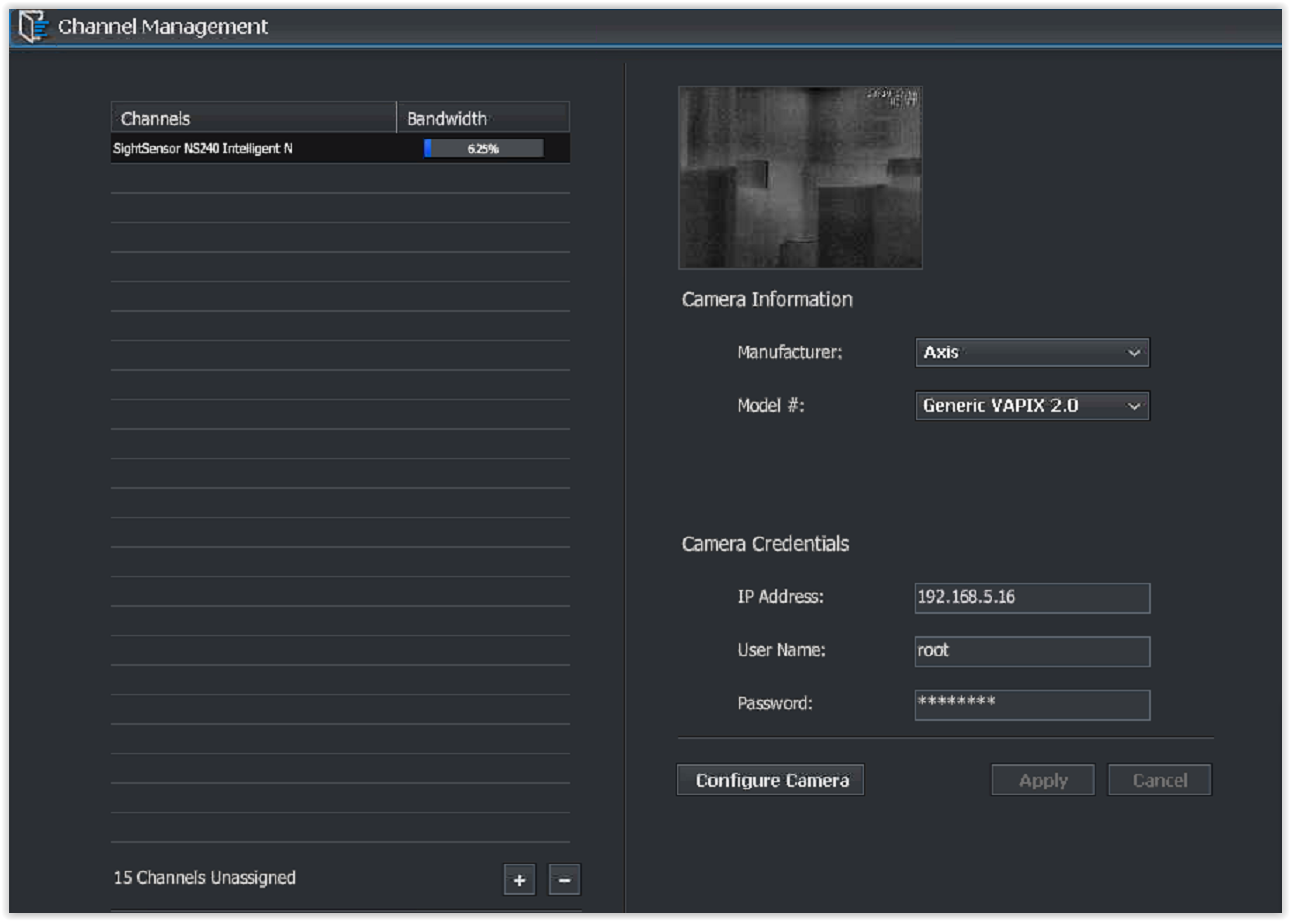The height and width of the screenshot is (921, 1290).
Task: Click the masked Password field
Action: point(1032,704)
